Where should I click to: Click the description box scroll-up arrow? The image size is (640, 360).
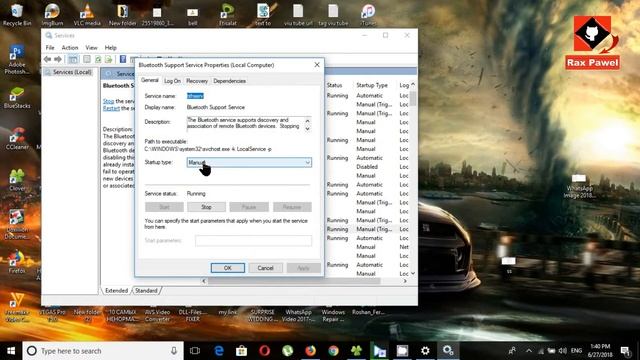tap(308, 121)
